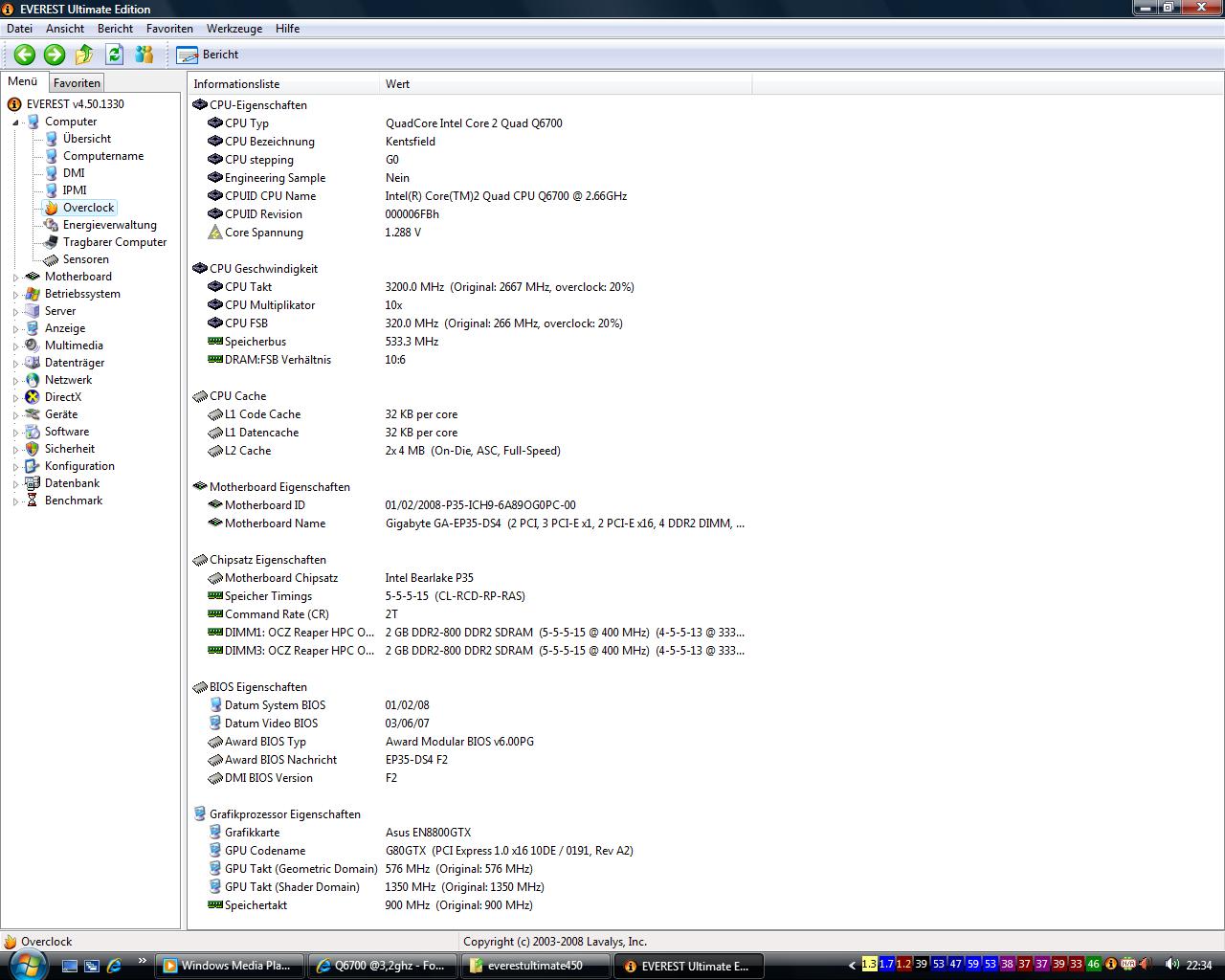Expand the DirectX tree node

click(15, 398)
